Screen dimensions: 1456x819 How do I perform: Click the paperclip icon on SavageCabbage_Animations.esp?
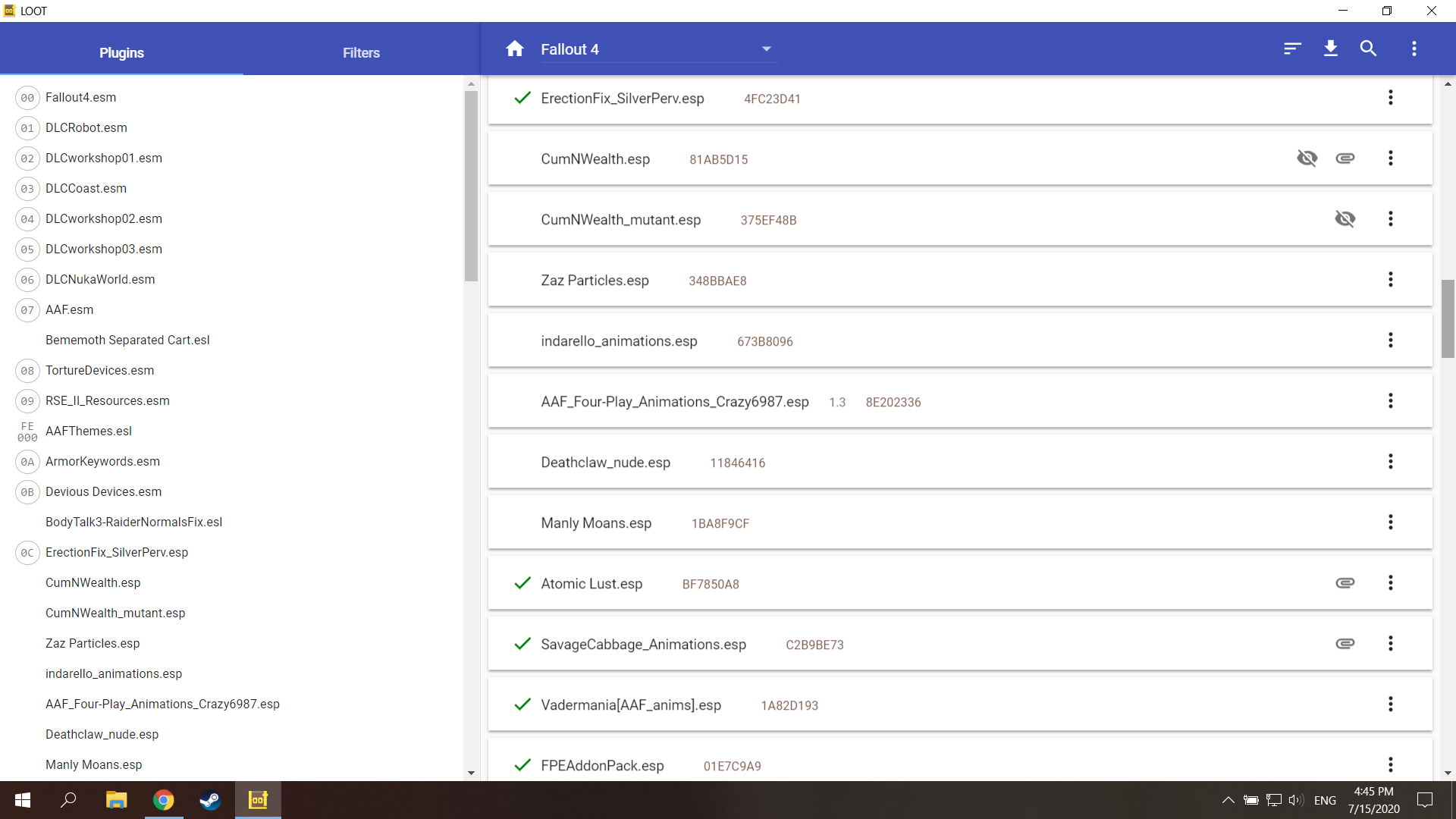(x=1346, y=643)
